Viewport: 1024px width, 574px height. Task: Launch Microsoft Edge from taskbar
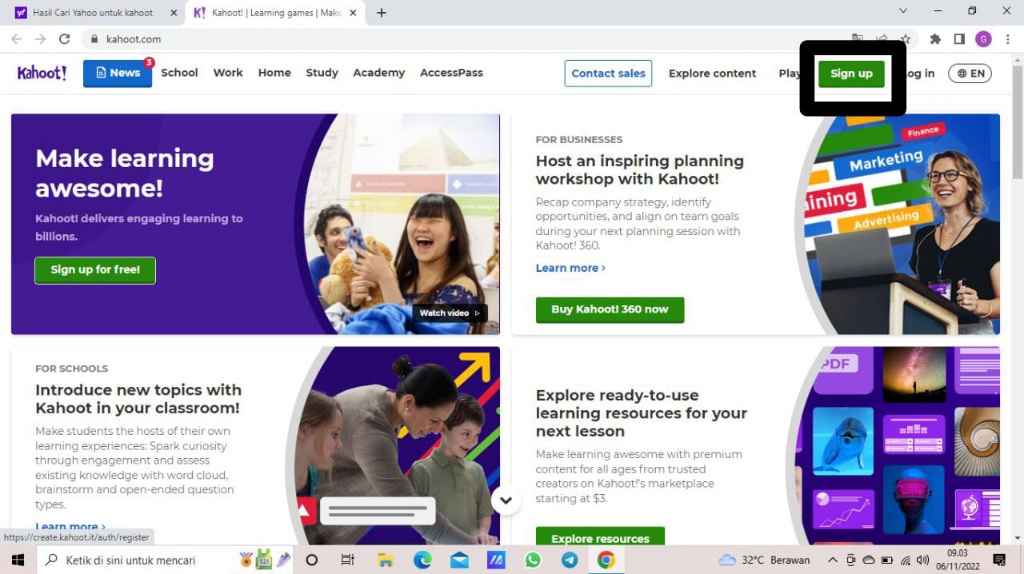(x=423, y=560)
